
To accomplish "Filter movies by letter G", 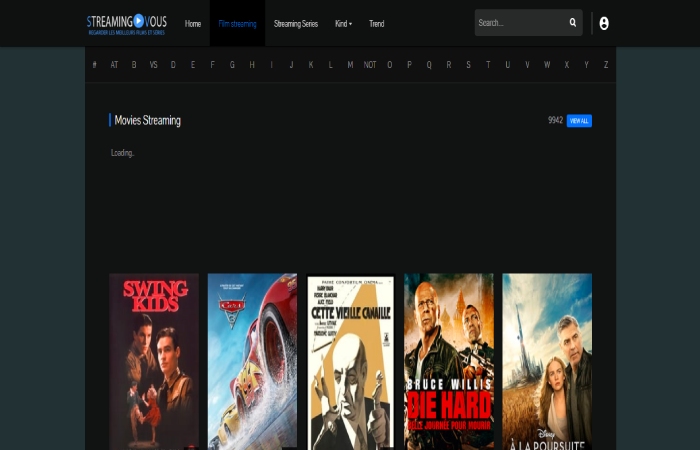I will 232,65.
